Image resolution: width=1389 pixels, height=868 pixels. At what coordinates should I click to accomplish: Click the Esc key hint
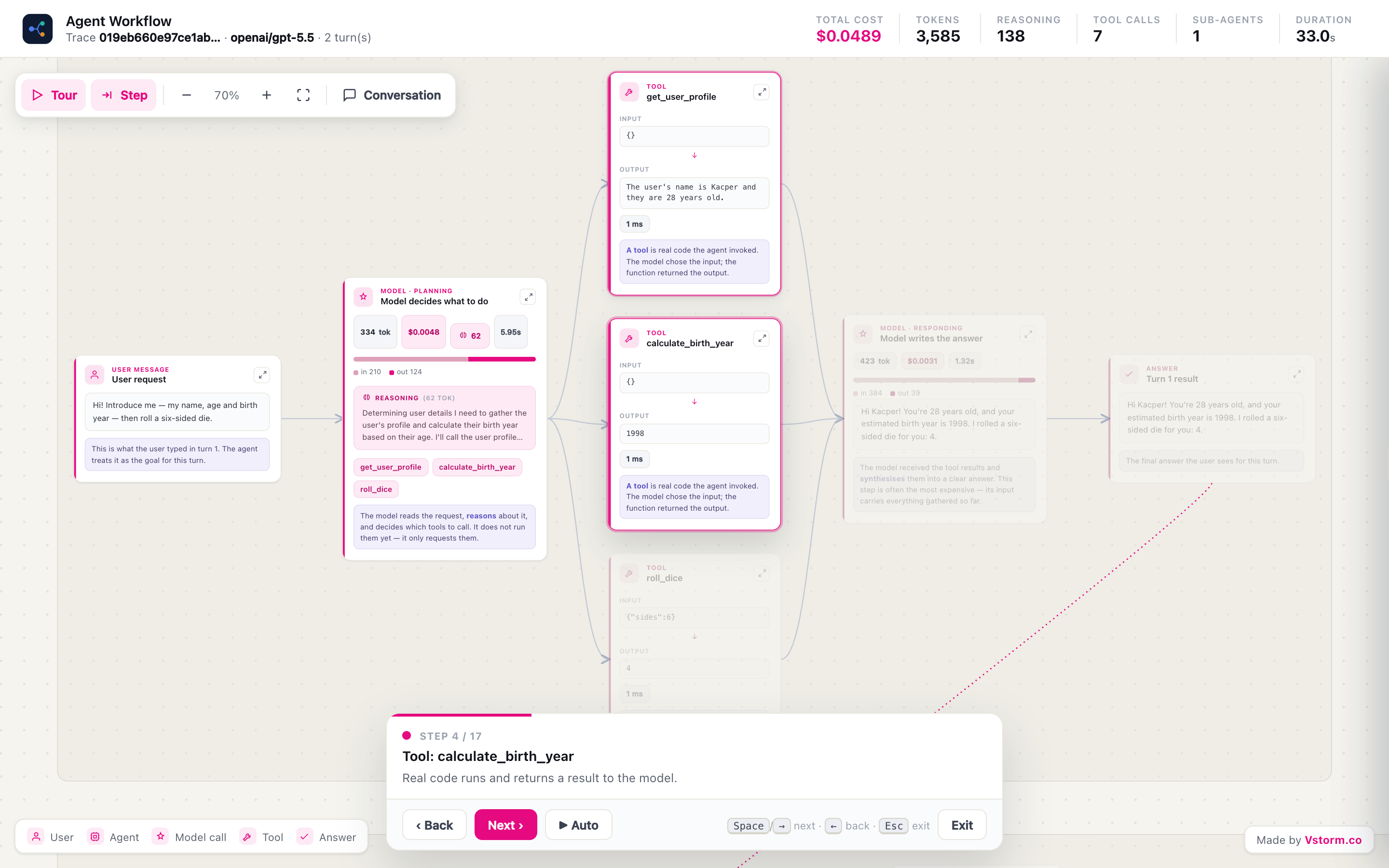coord(894,826)
